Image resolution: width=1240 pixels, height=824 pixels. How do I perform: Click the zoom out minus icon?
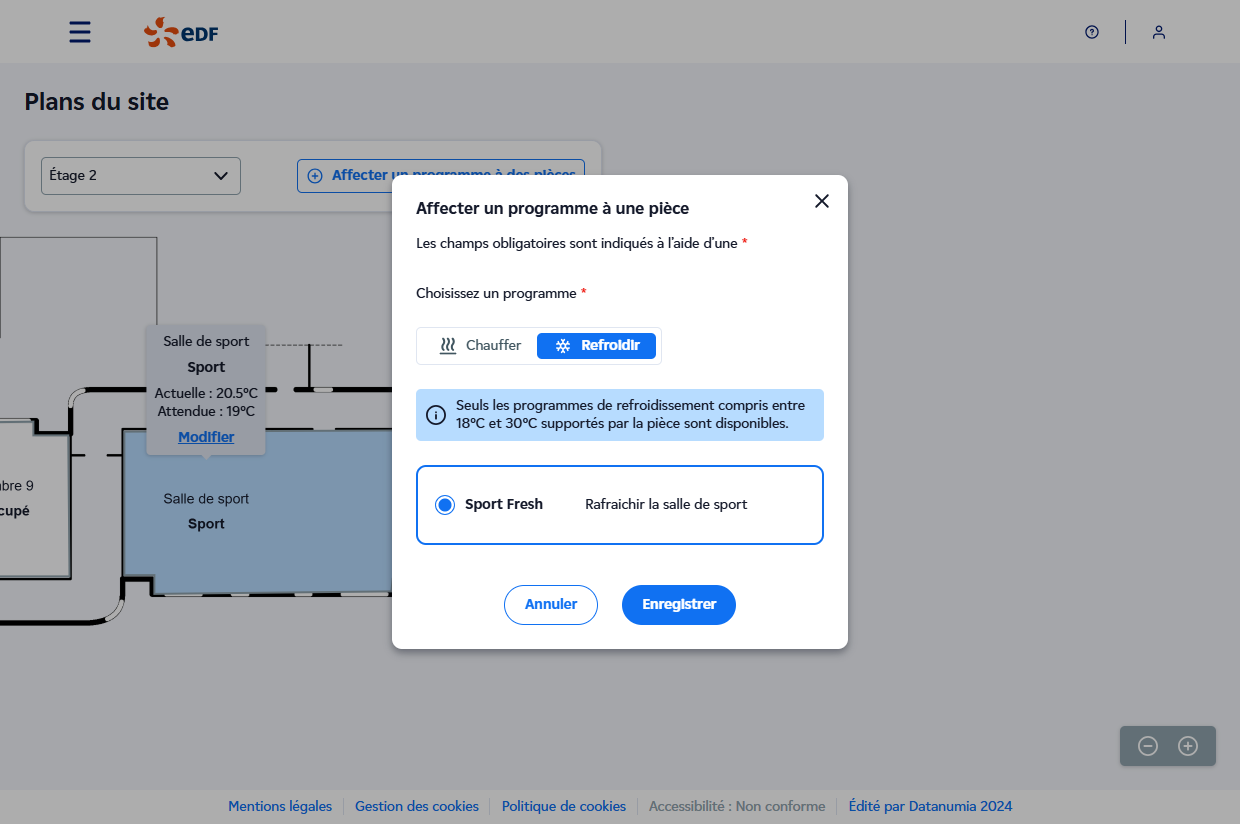coord(1148,746)
